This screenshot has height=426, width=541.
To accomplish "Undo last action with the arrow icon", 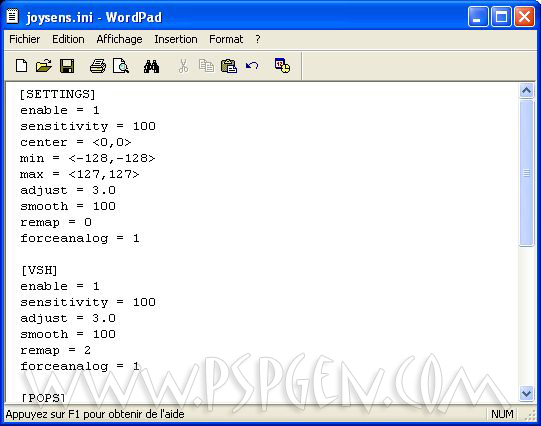I will 252,66.
